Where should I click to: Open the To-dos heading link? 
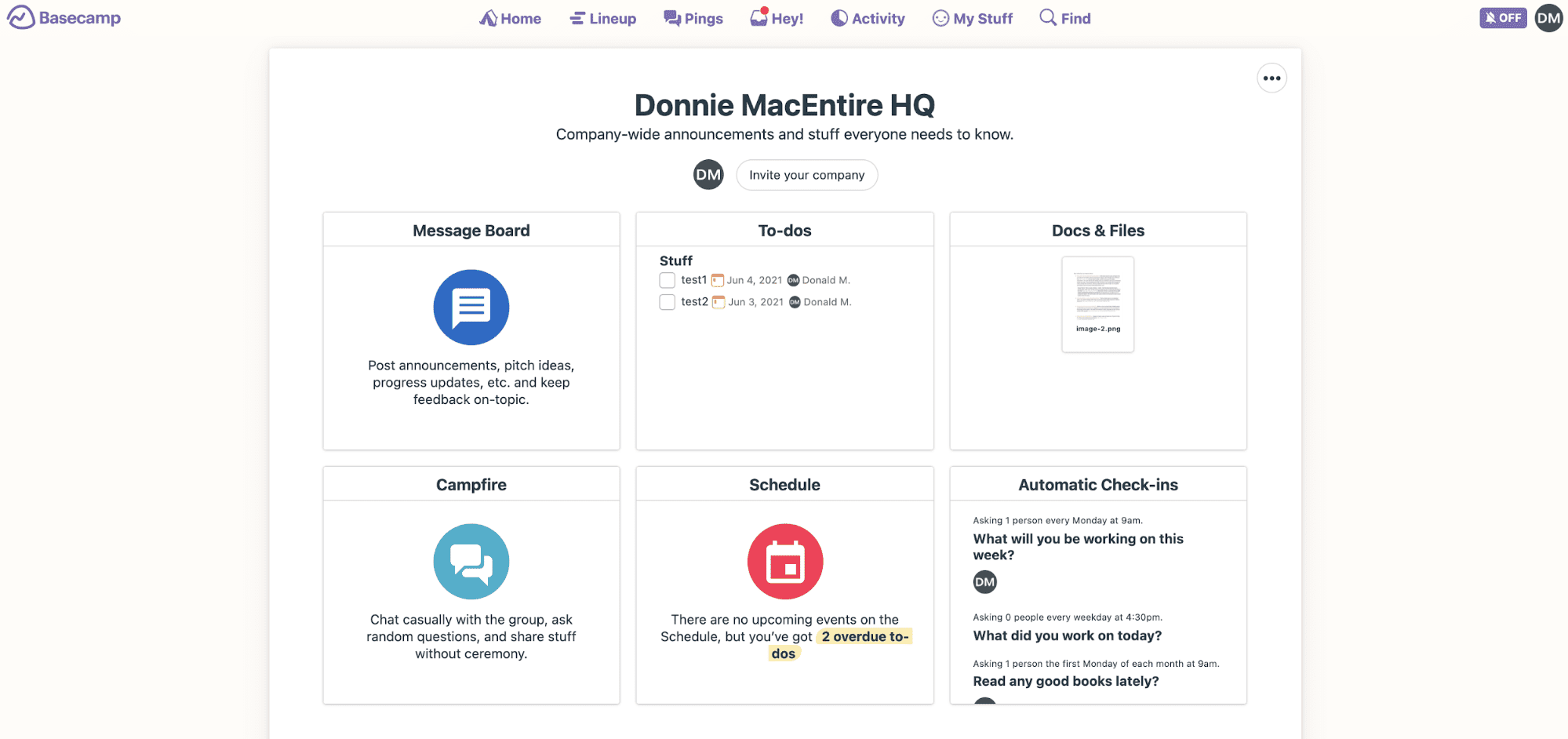coord(785,231)
